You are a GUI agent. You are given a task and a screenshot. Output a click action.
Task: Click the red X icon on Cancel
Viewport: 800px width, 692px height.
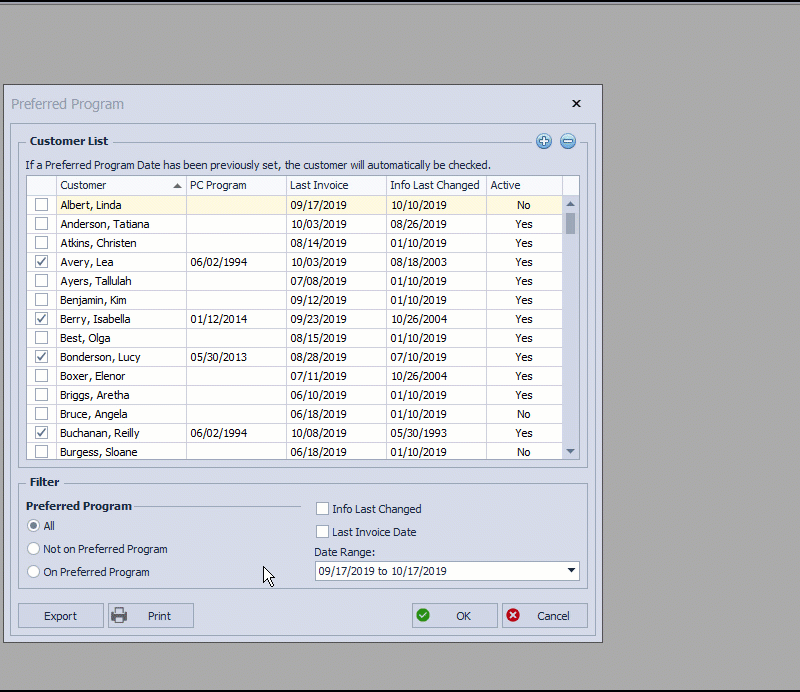(x=513, y=615)
